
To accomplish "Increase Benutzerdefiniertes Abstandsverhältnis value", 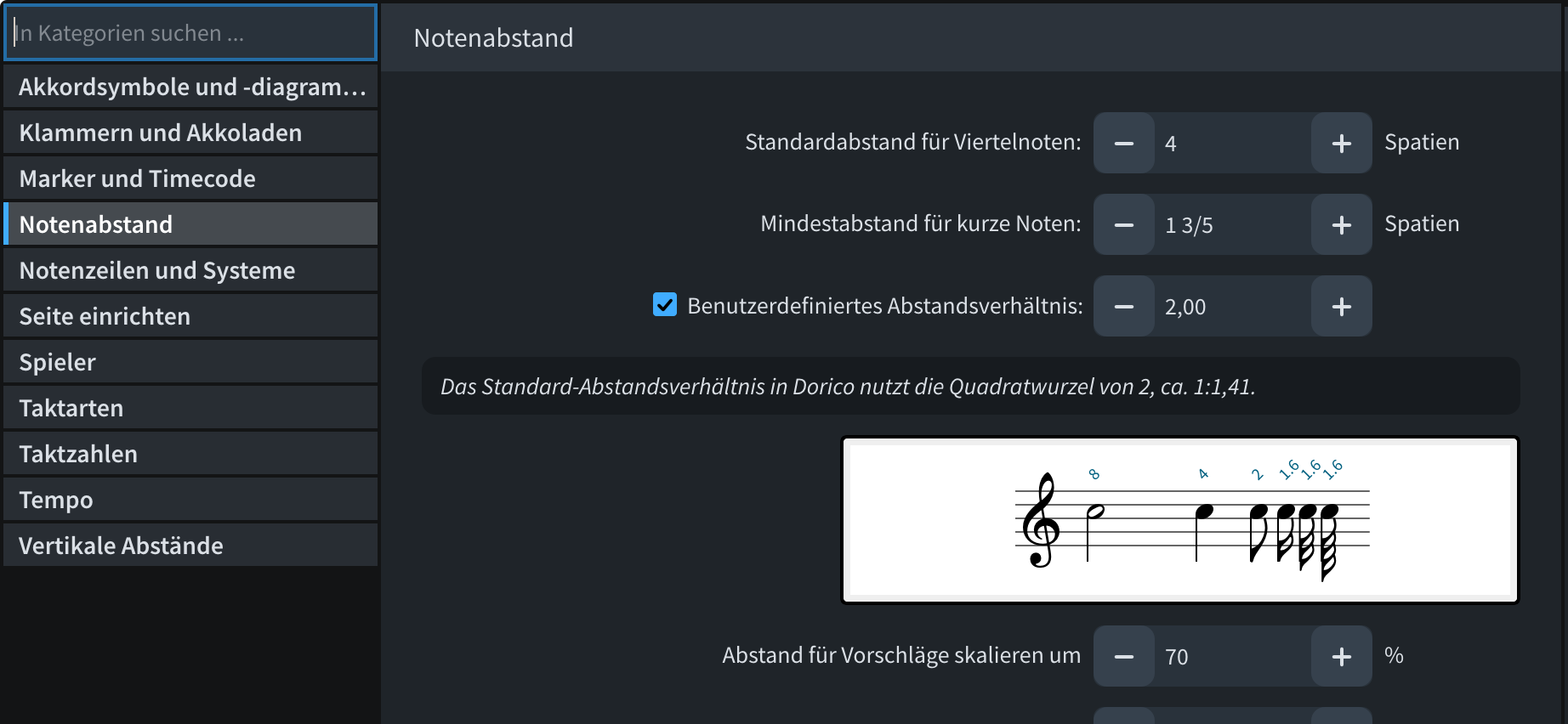I will [x=1341, y=307].
